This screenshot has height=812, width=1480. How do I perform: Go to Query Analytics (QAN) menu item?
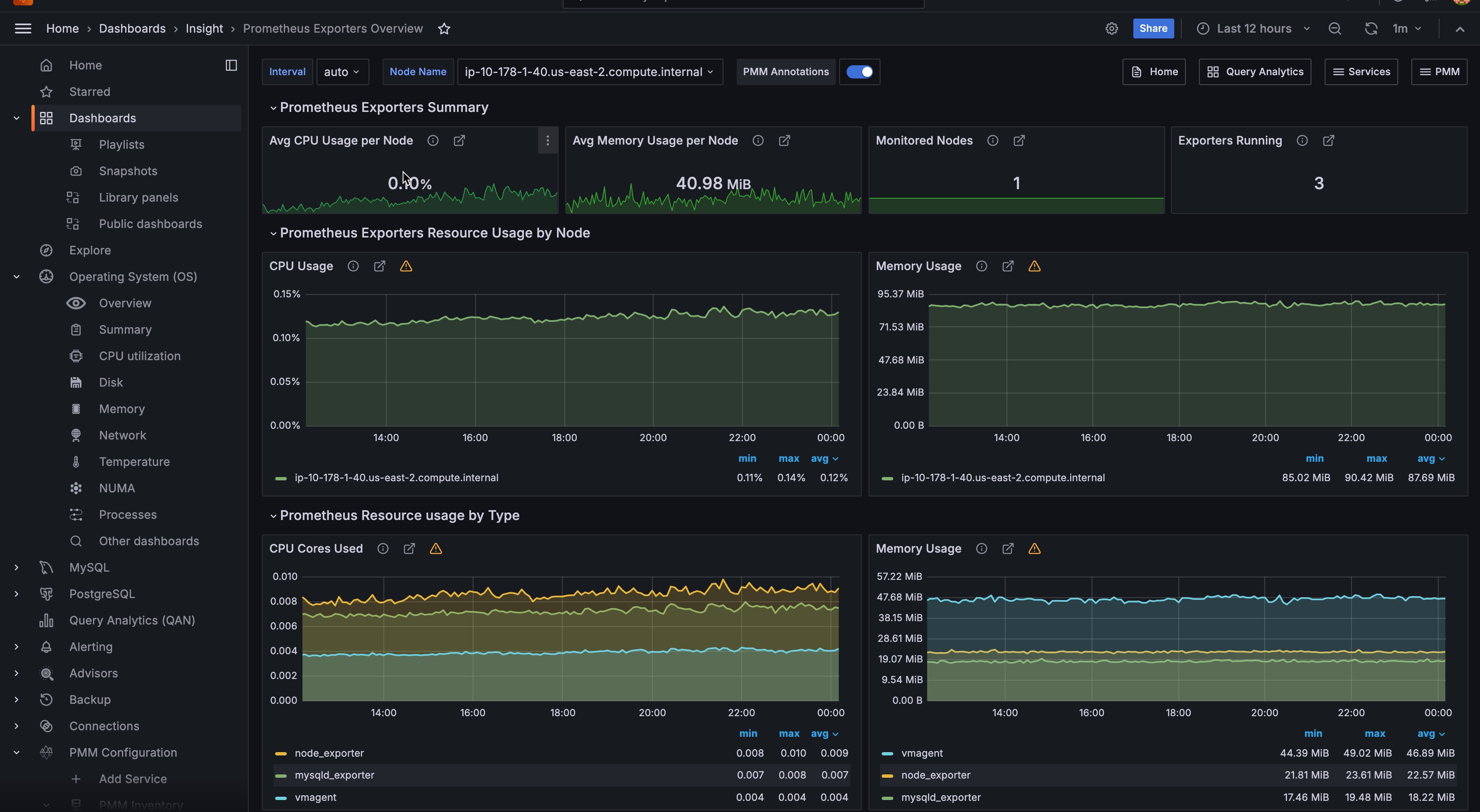(131, 620)
